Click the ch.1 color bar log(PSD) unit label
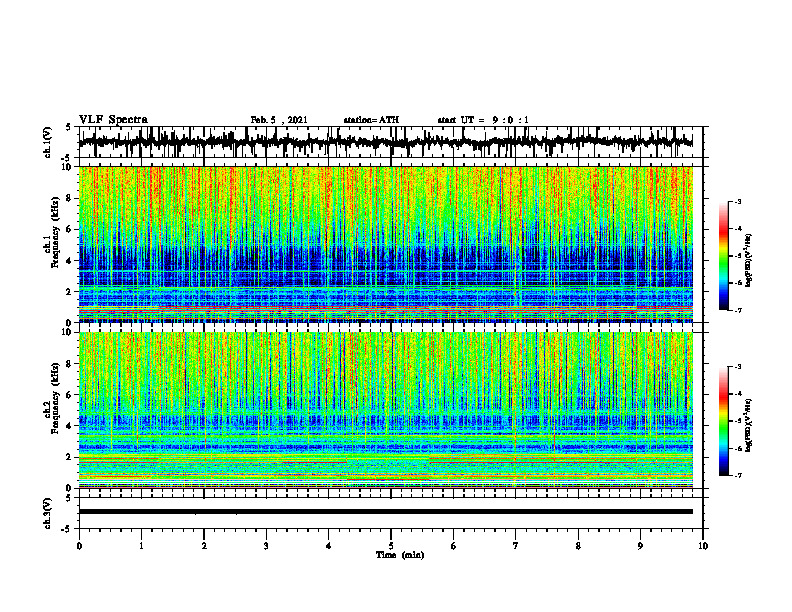The width and height of the screenshot is (792, 612). click(749, 260)
